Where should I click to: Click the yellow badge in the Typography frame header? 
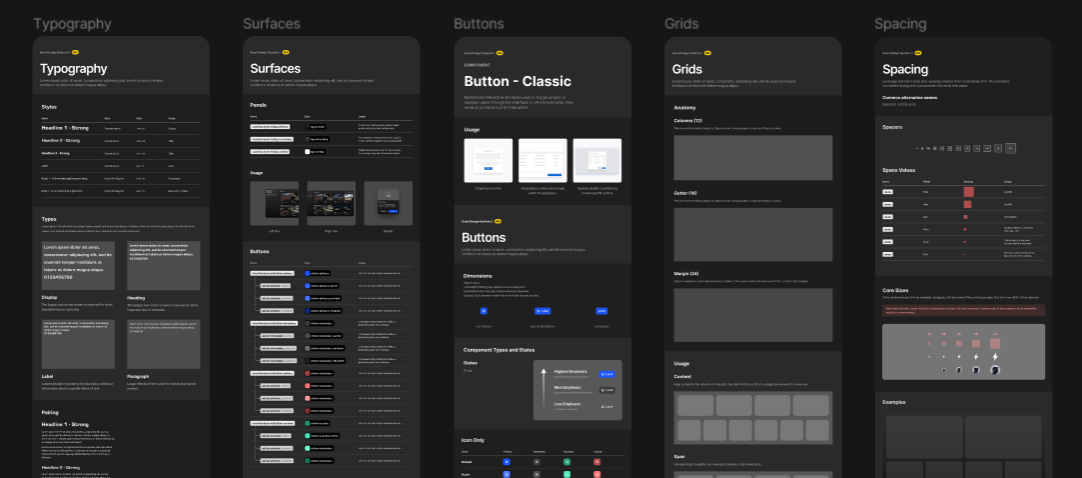click(x=75, y=52)
